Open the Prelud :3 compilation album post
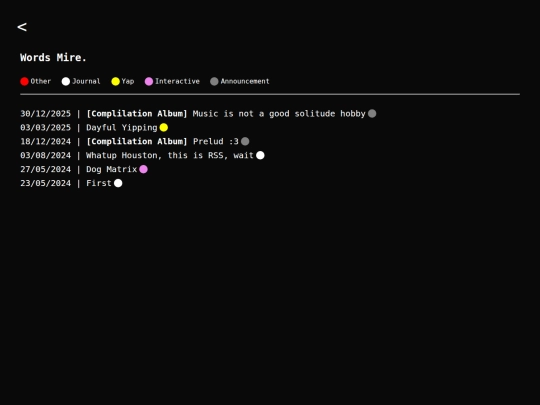The width and height of the screenshot is (540, 405). pos(162,142)
